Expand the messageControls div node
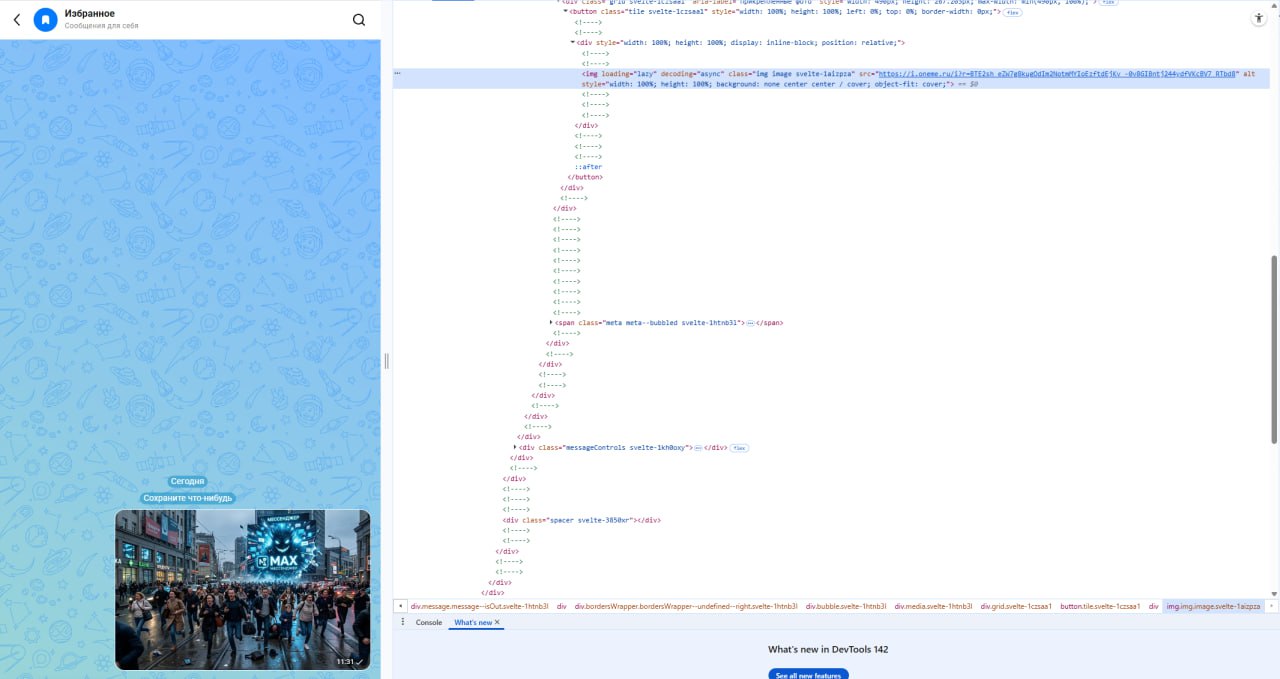The image size is (1280, 679). (515, 447)
